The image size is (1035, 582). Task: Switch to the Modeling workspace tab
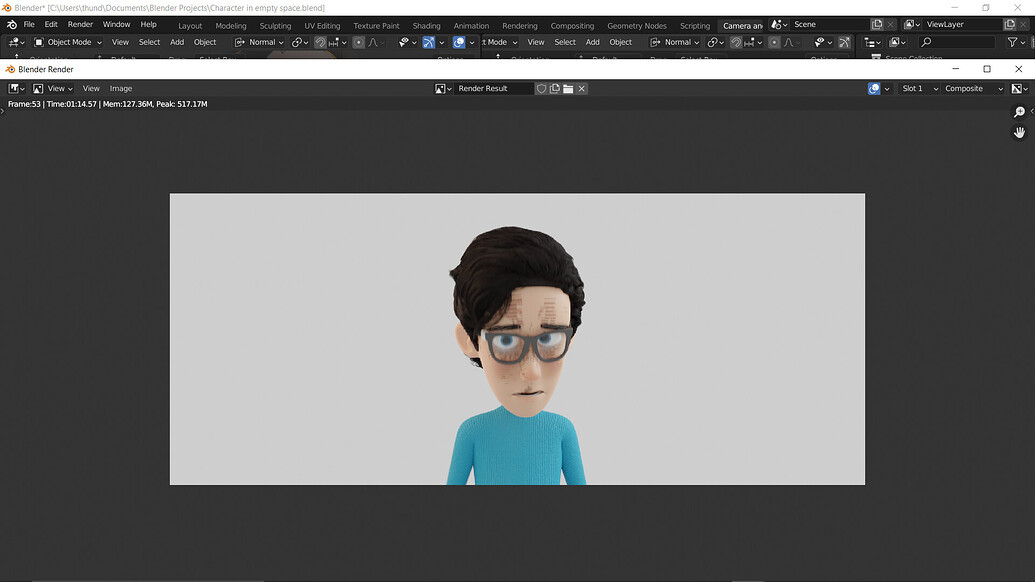click(231, 26)
